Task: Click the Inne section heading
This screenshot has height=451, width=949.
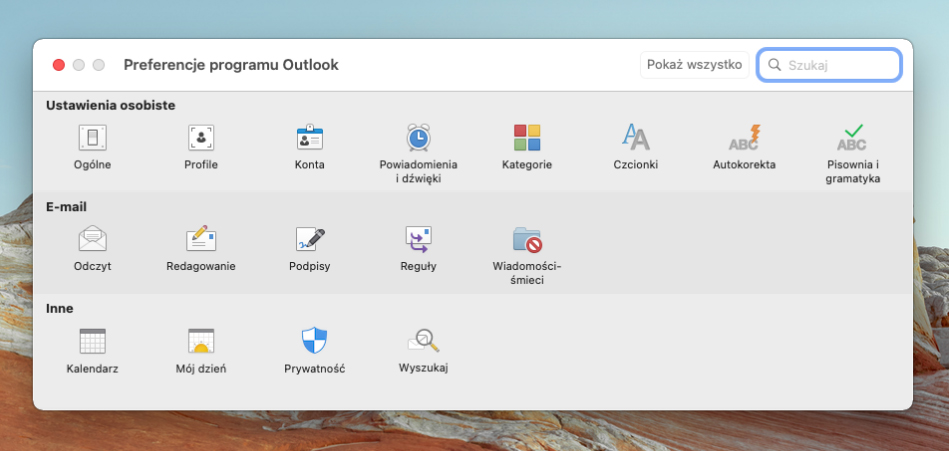Action: click(60, 309)
